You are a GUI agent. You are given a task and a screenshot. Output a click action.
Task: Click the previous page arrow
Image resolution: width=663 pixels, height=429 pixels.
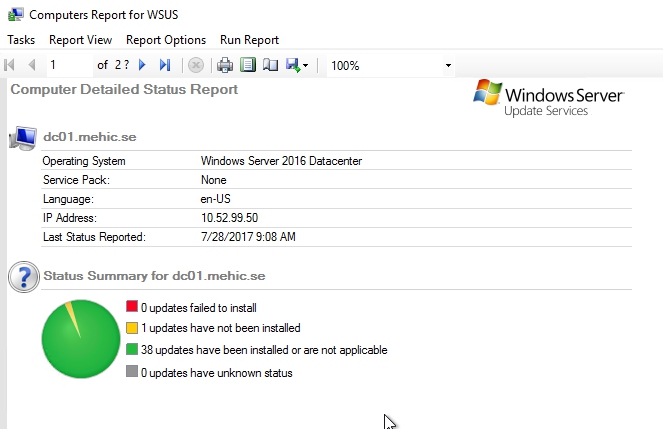click(32, 65)
